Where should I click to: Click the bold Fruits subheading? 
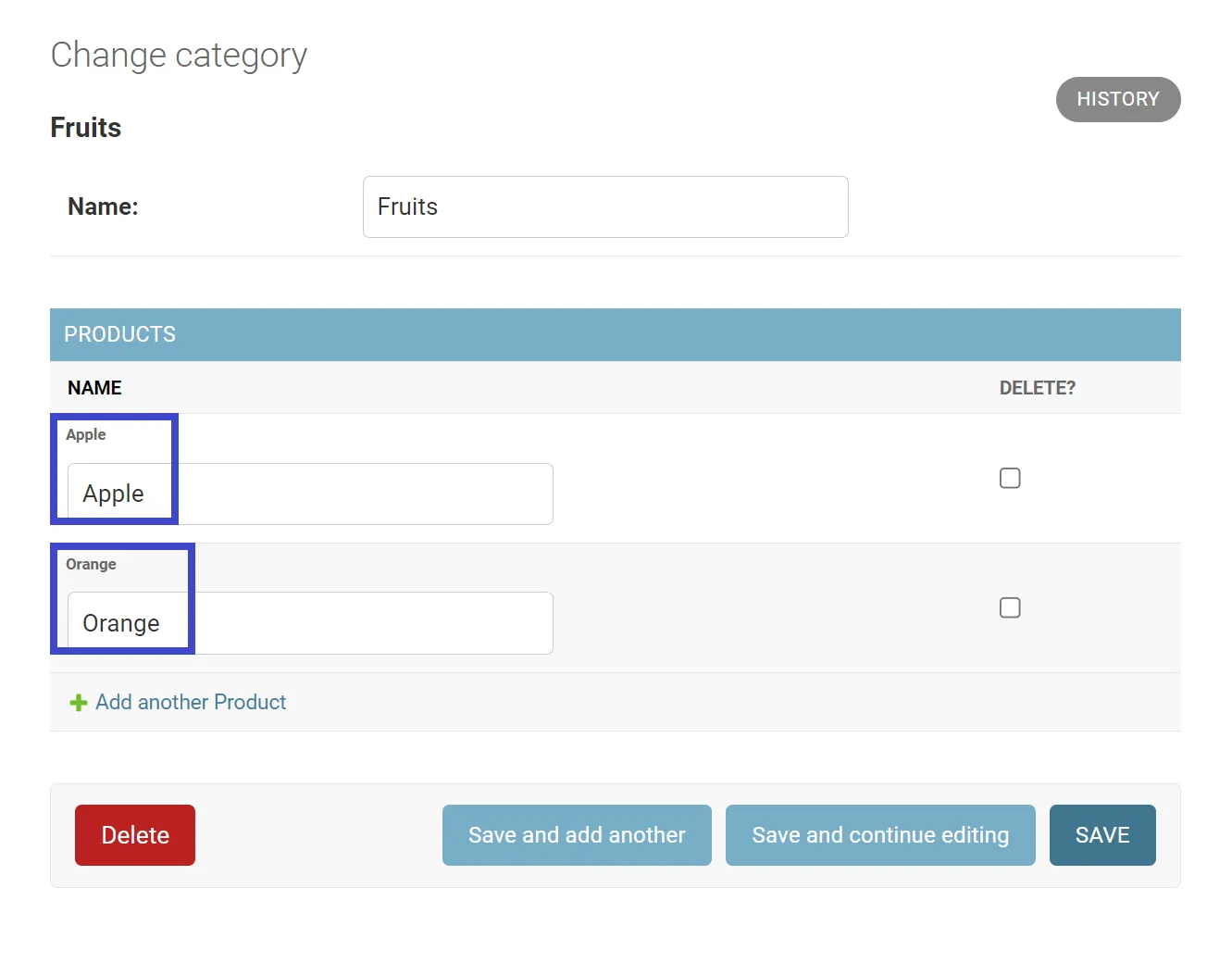pos(86,128)
